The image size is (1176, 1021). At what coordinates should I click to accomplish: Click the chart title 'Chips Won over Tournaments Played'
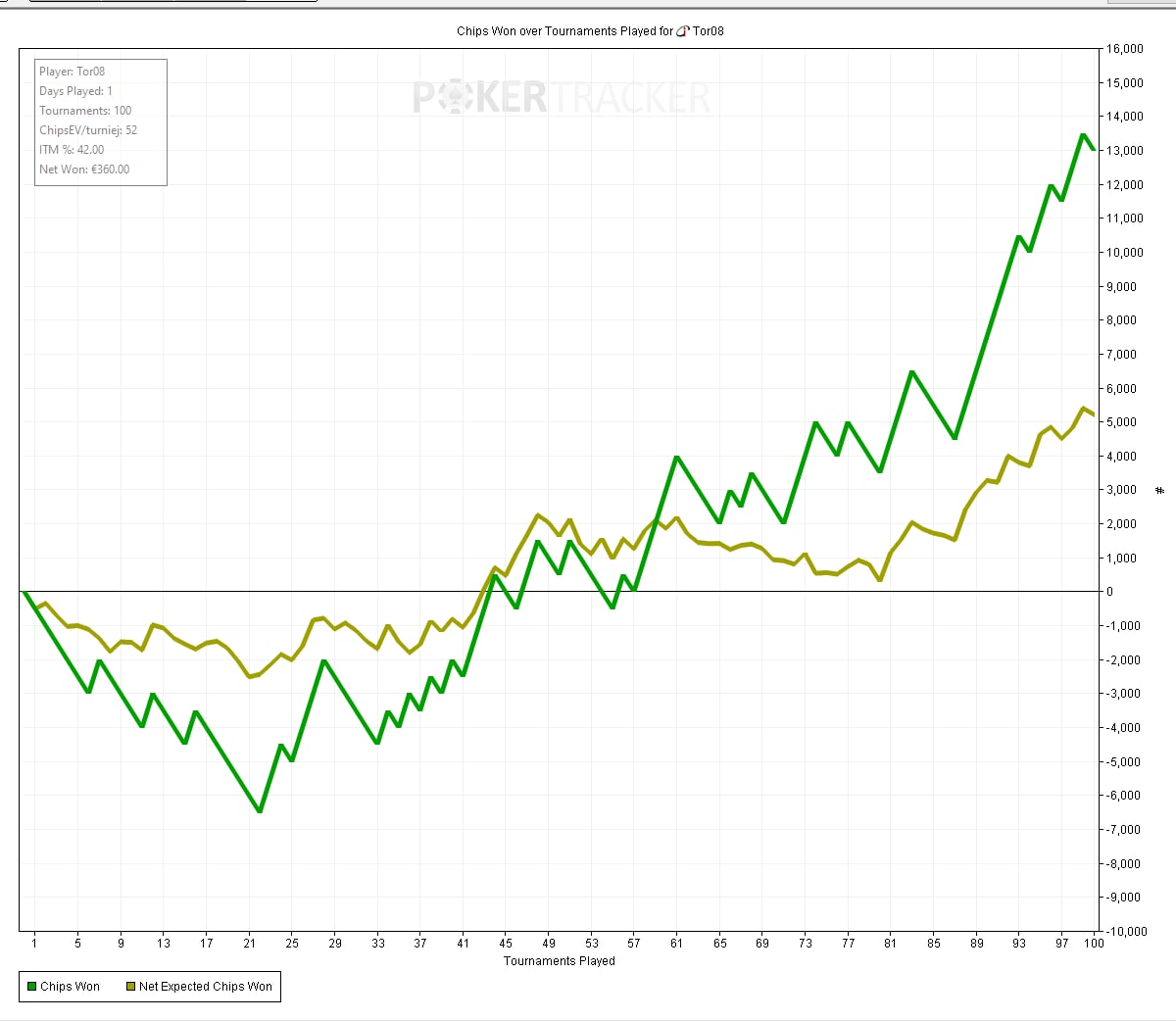564,31
